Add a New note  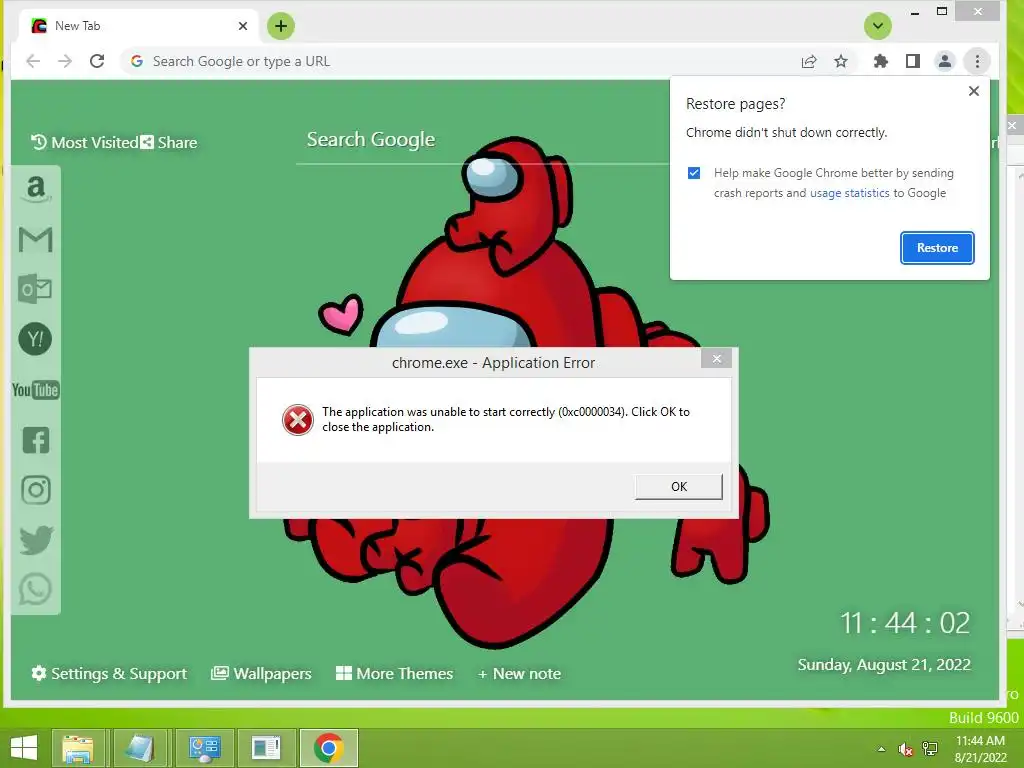click(519, 673)
